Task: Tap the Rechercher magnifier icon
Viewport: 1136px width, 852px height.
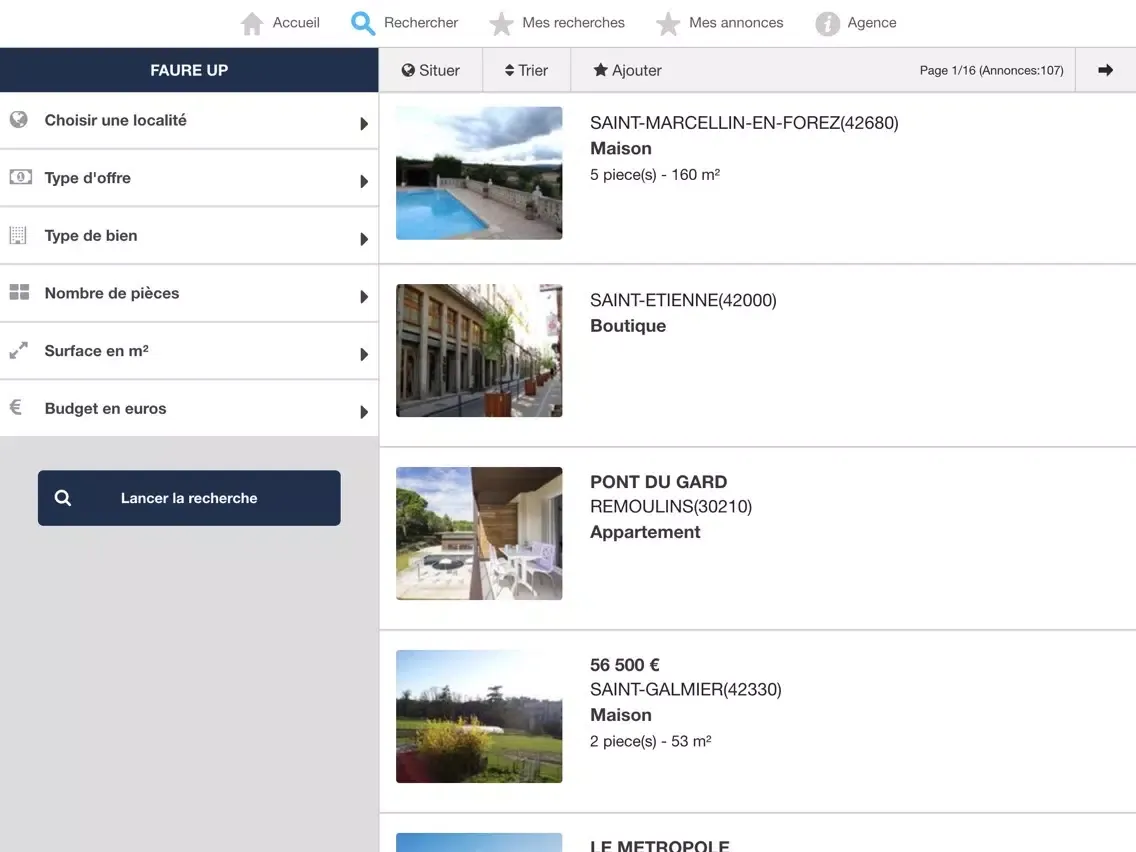Action: [362, 23]
